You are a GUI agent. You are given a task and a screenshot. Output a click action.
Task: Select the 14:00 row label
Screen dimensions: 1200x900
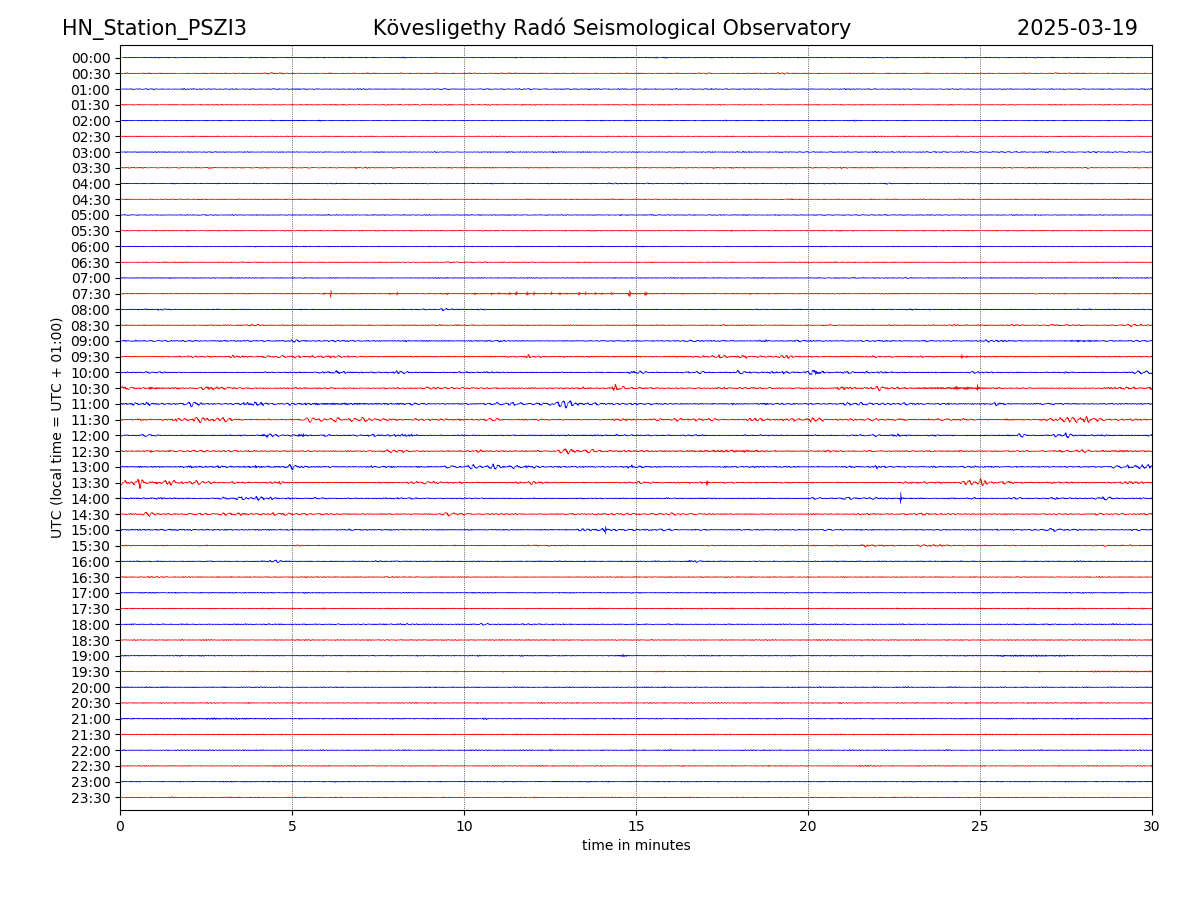tap(90, 499)
